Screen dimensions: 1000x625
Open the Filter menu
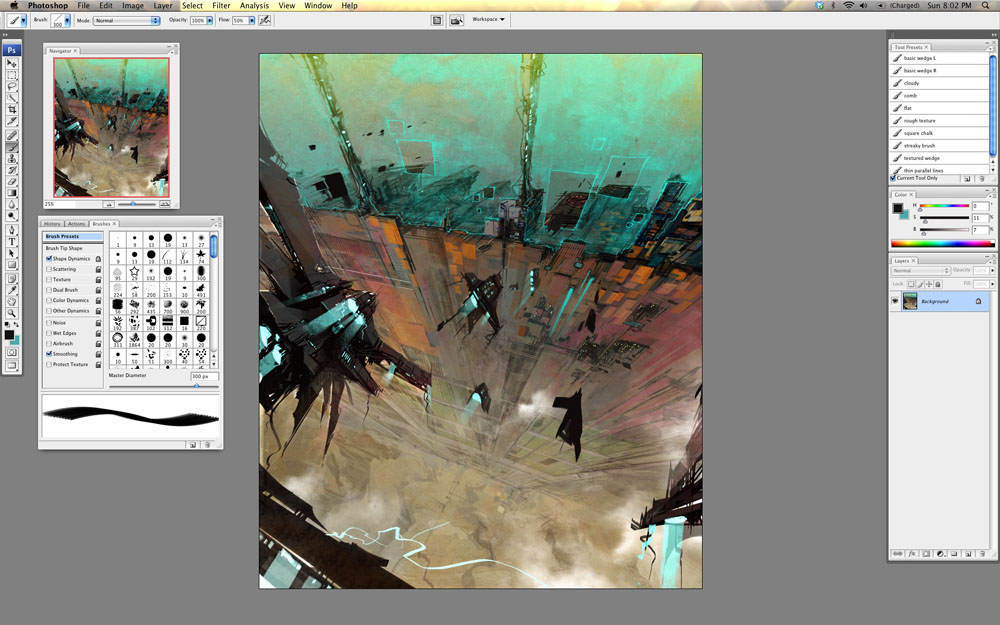[221, 6]
